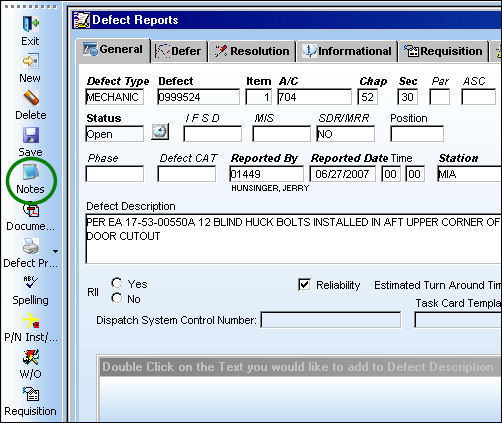Open the Requisition tab
Screen dimensions: 502x423
point(444,51)
